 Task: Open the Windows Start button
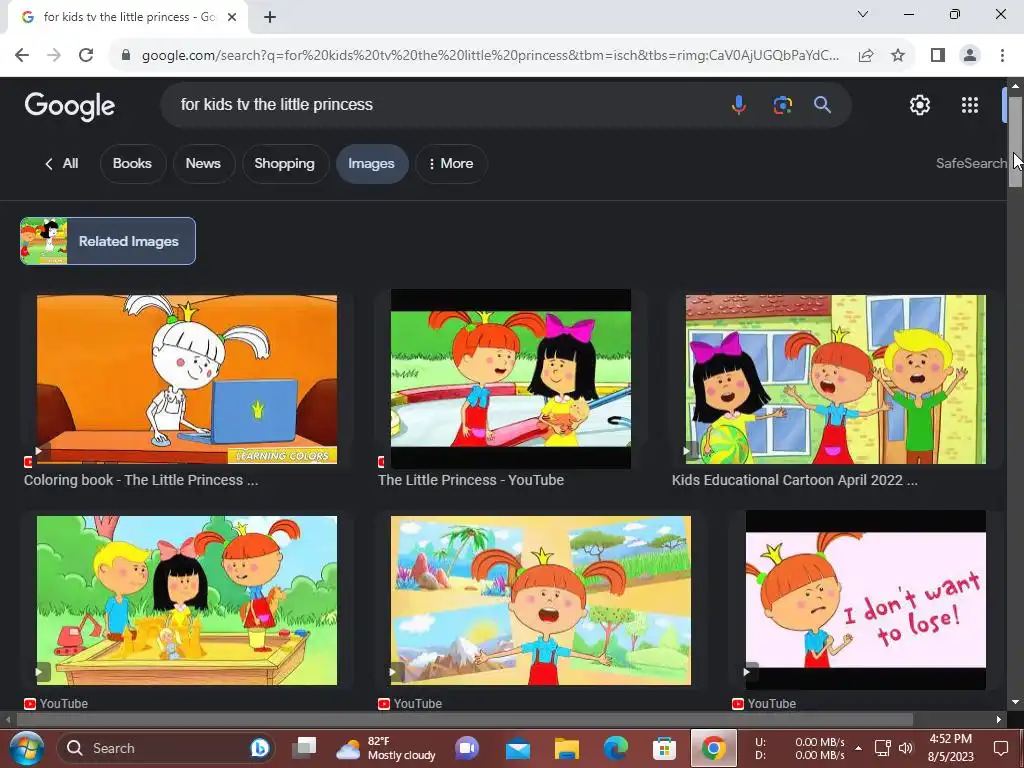[26, 748]
